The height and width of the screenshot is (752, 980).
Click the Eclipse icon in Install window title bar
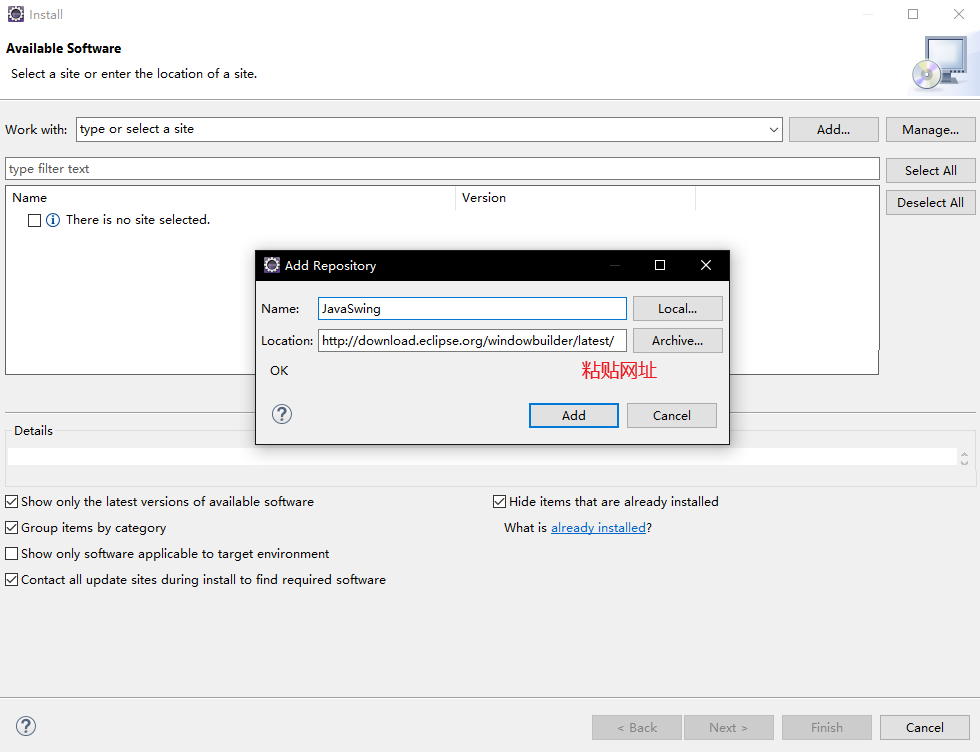coord(16,14)
